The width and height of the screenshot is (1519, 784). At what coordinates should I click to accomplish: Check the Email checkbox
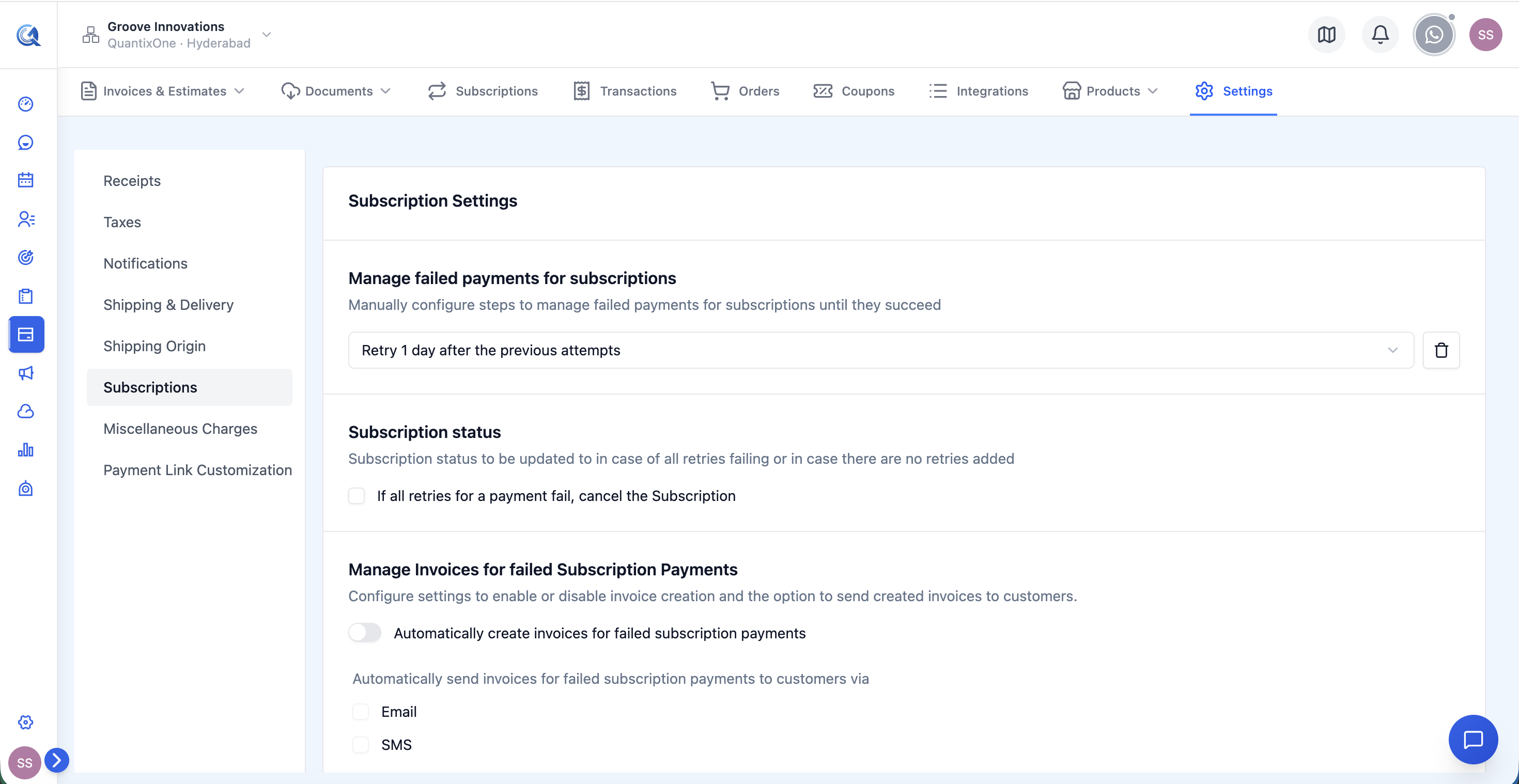point(360,712)
